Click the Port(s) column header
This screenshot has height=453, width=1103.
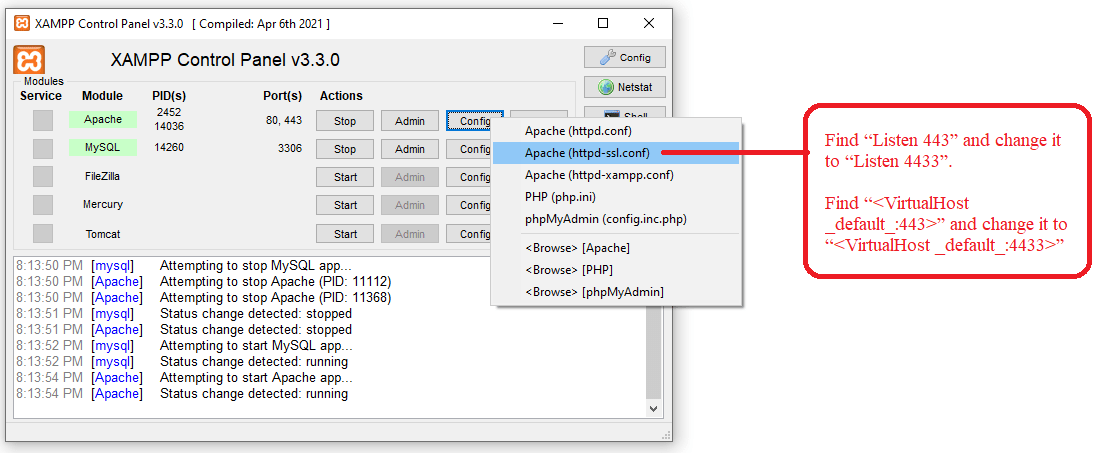[x=282, y=96]
